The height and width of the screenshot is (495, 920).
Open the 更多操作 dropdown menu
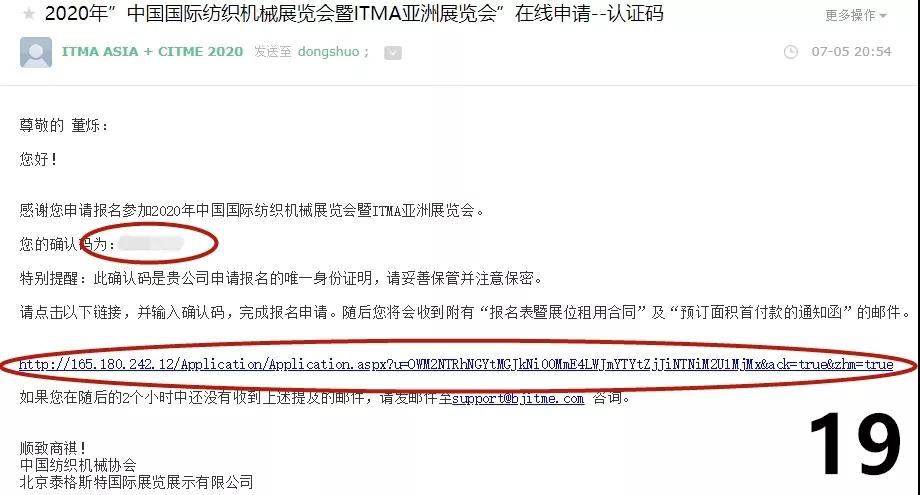coord(855,15)
